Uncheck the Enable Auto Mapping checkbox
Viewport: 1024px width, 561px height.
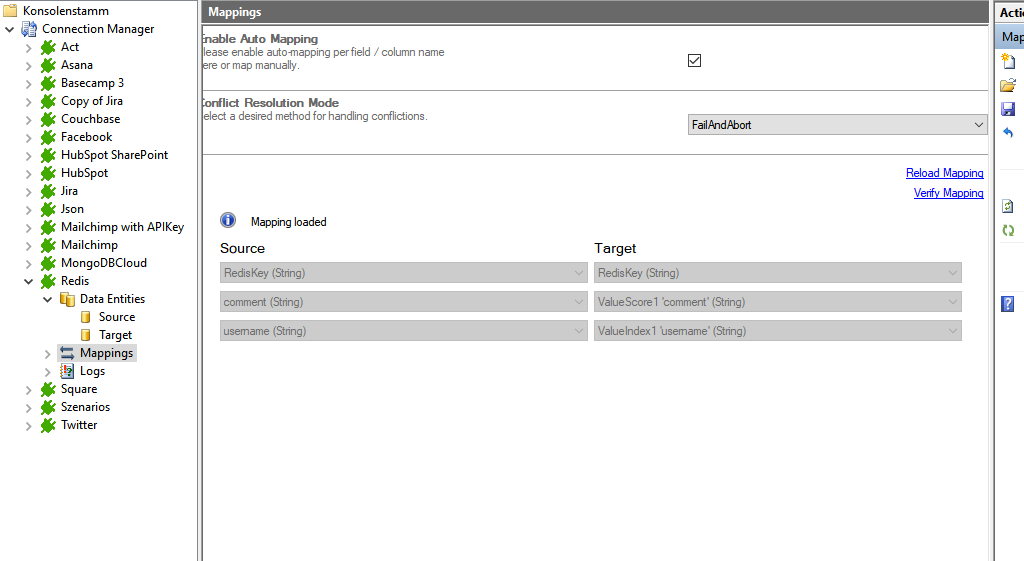point(695,60)
